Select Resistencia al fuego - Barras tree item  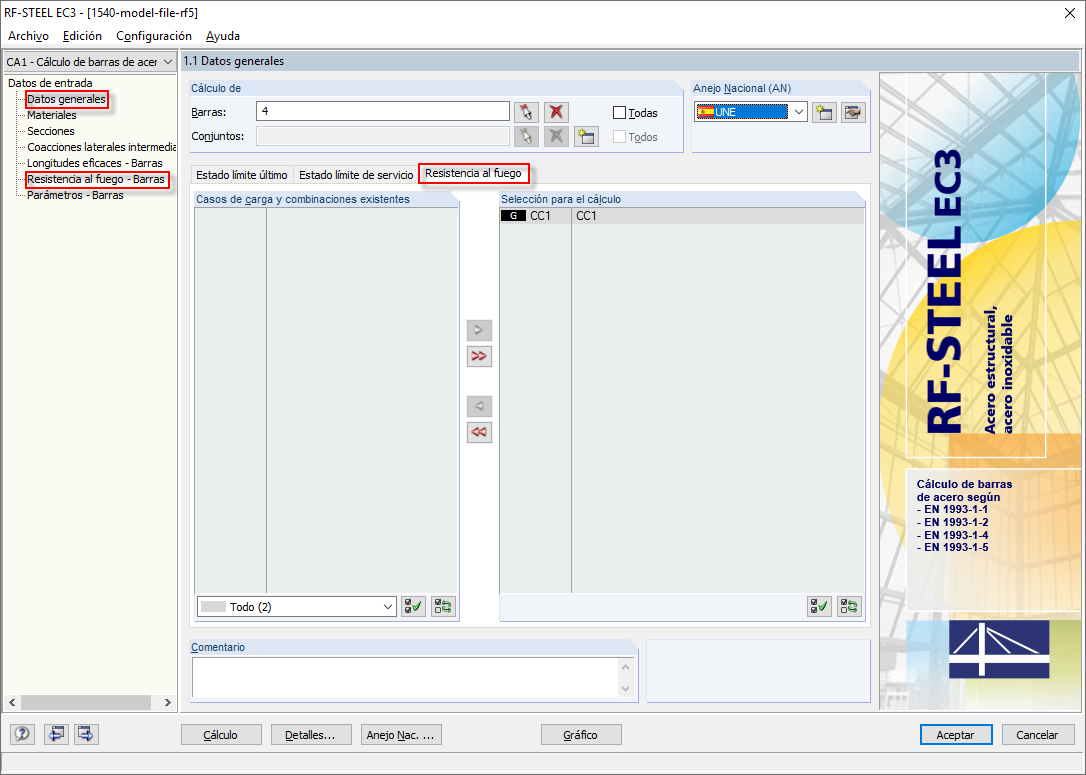pyautogui.click(x=96, y=179)
